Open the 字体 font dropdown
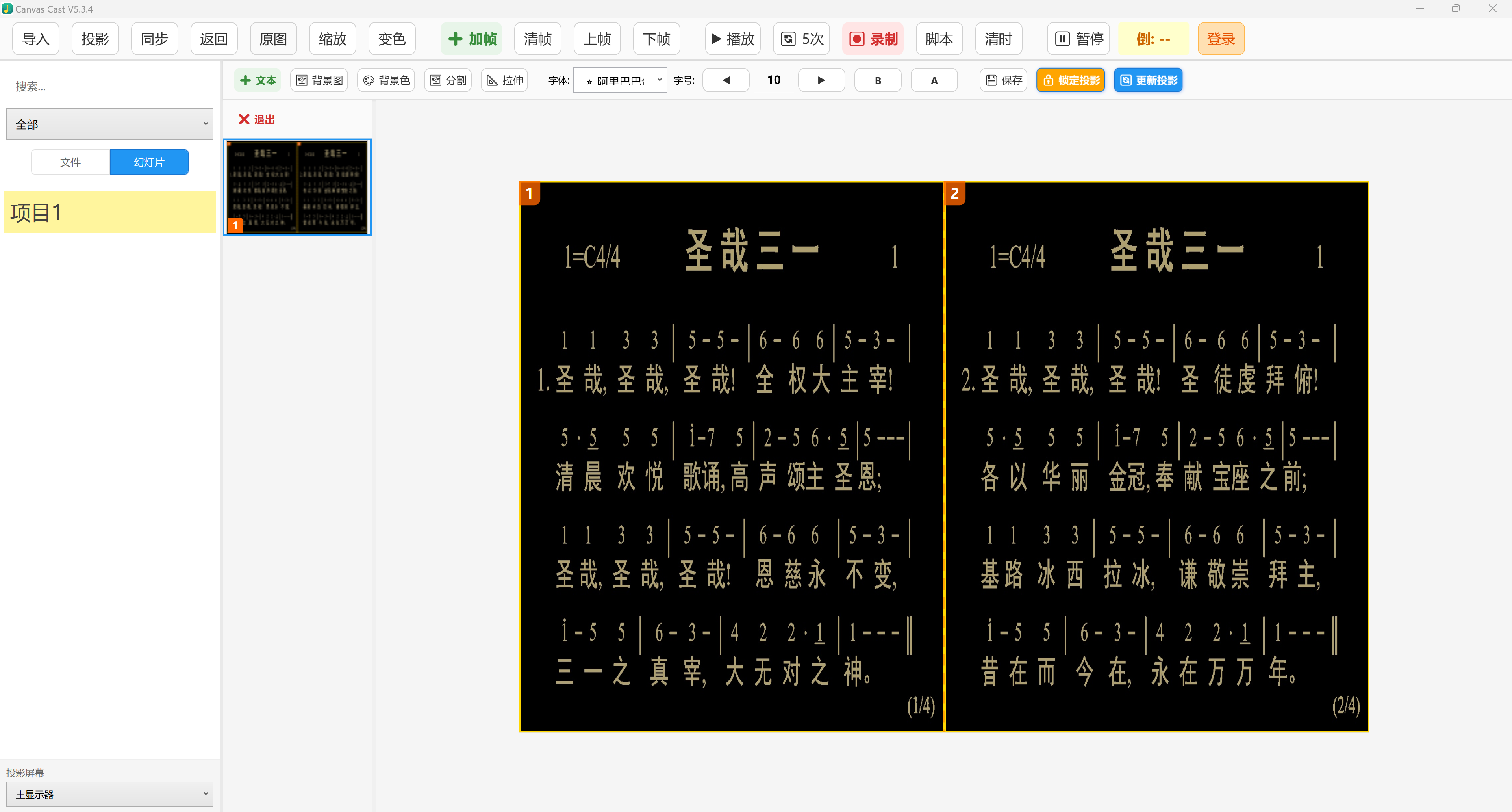 tap(620, 80)
